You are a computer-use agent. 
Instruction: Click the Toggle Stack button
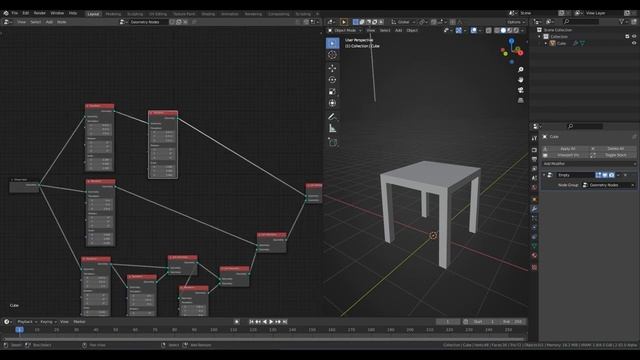[613, 155]
